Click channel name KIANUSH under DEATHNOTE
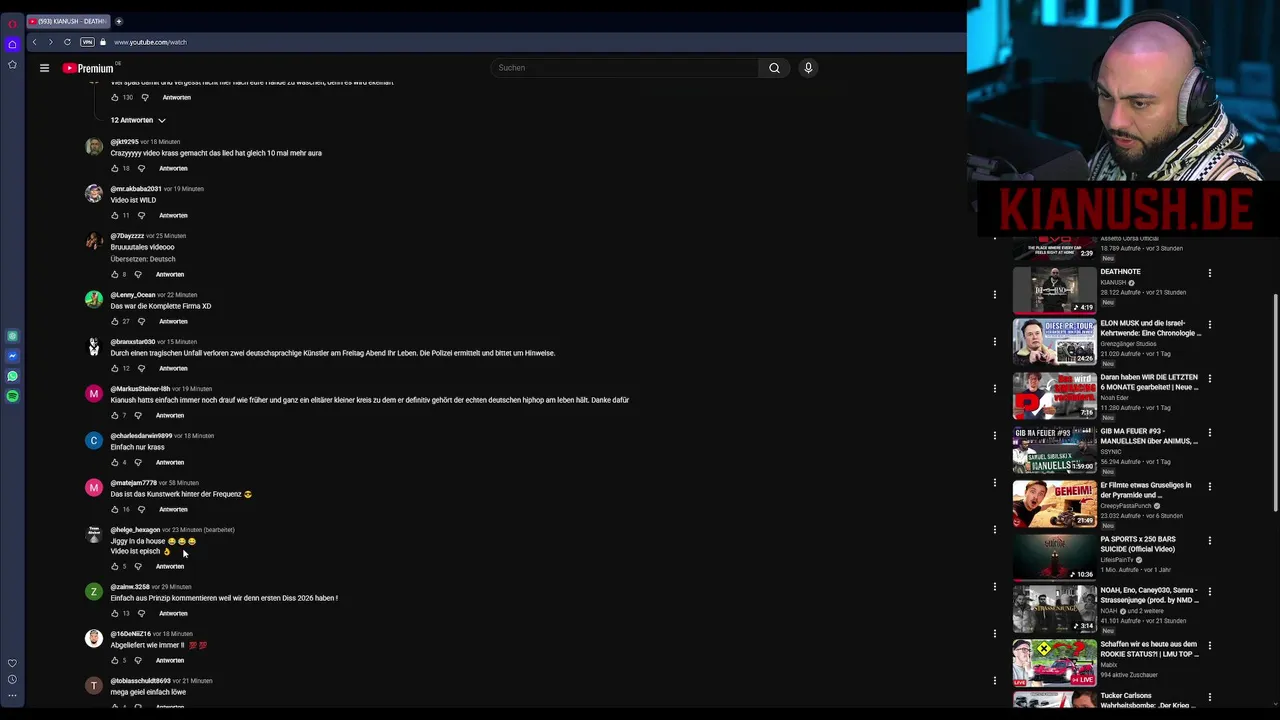This screenshot has width=1280, height=720. (x=1113, y=283)
